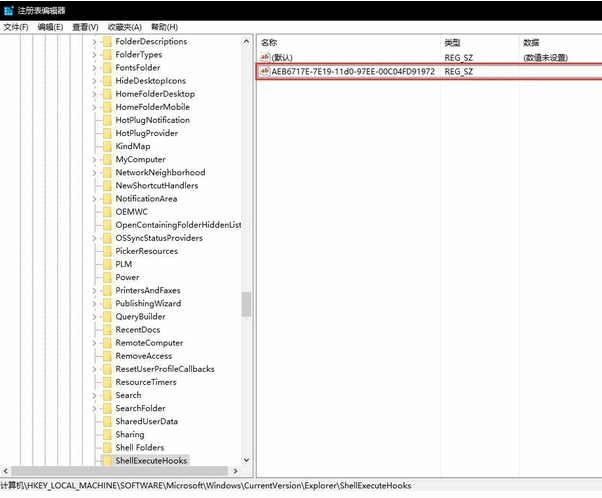The image size is (602, 498).
Task: Click the 类型 column header
Action: pos(453,43)
